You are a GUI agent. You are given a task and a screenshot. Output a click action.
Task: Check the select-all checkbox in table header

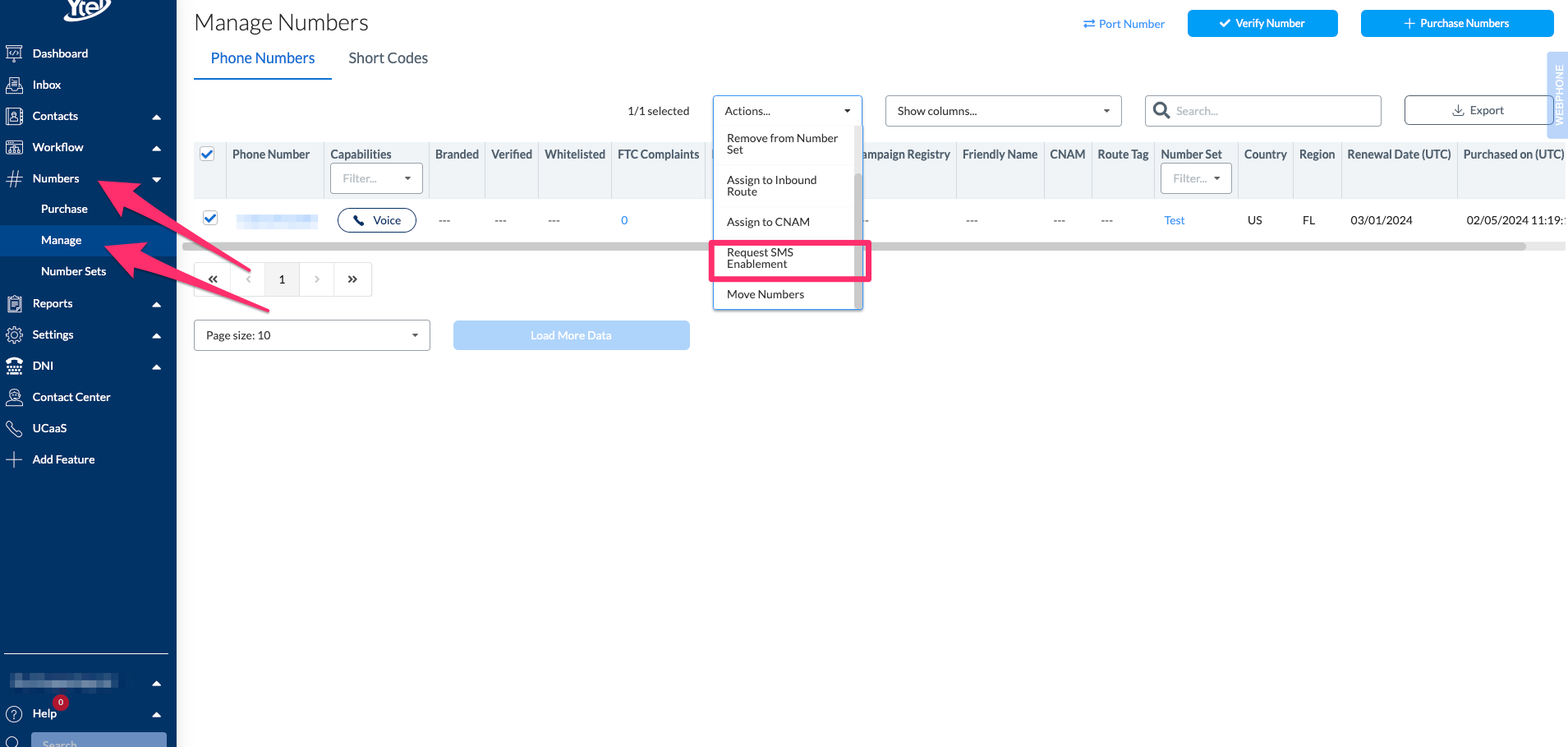tap(207, 153)
